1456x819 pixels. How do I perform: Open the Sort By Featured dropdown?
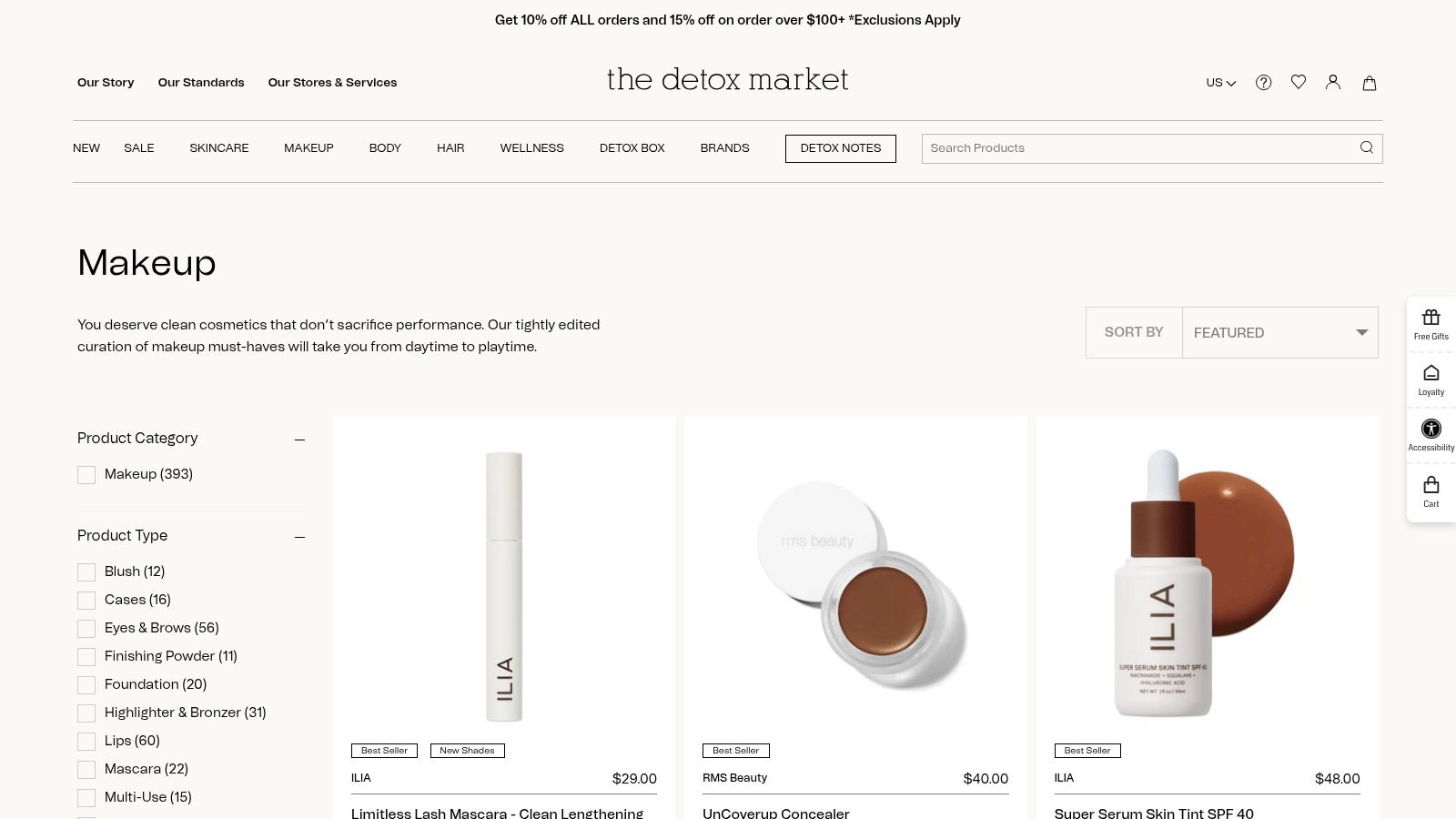pos(1279,332)
